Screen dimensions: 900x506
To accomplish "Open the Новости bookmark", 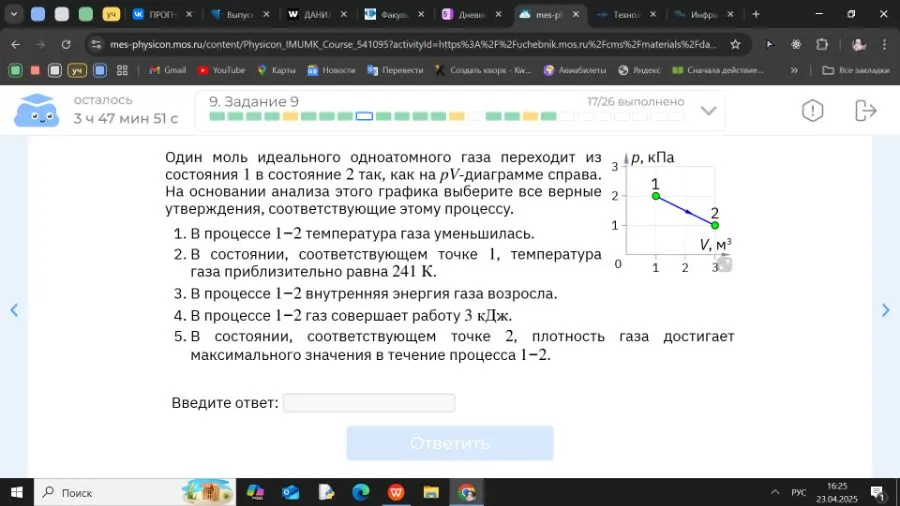I will point(332,70).
